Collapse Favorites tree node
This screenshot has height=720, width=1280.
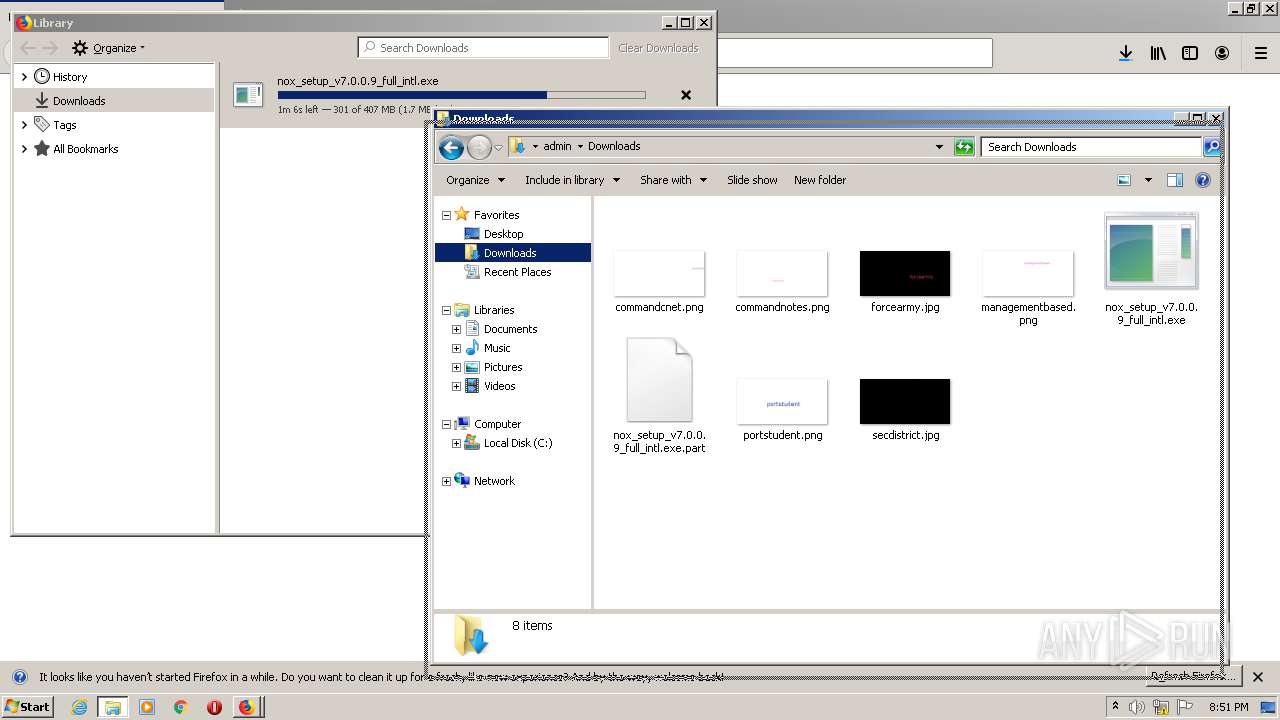coord(446,215)
